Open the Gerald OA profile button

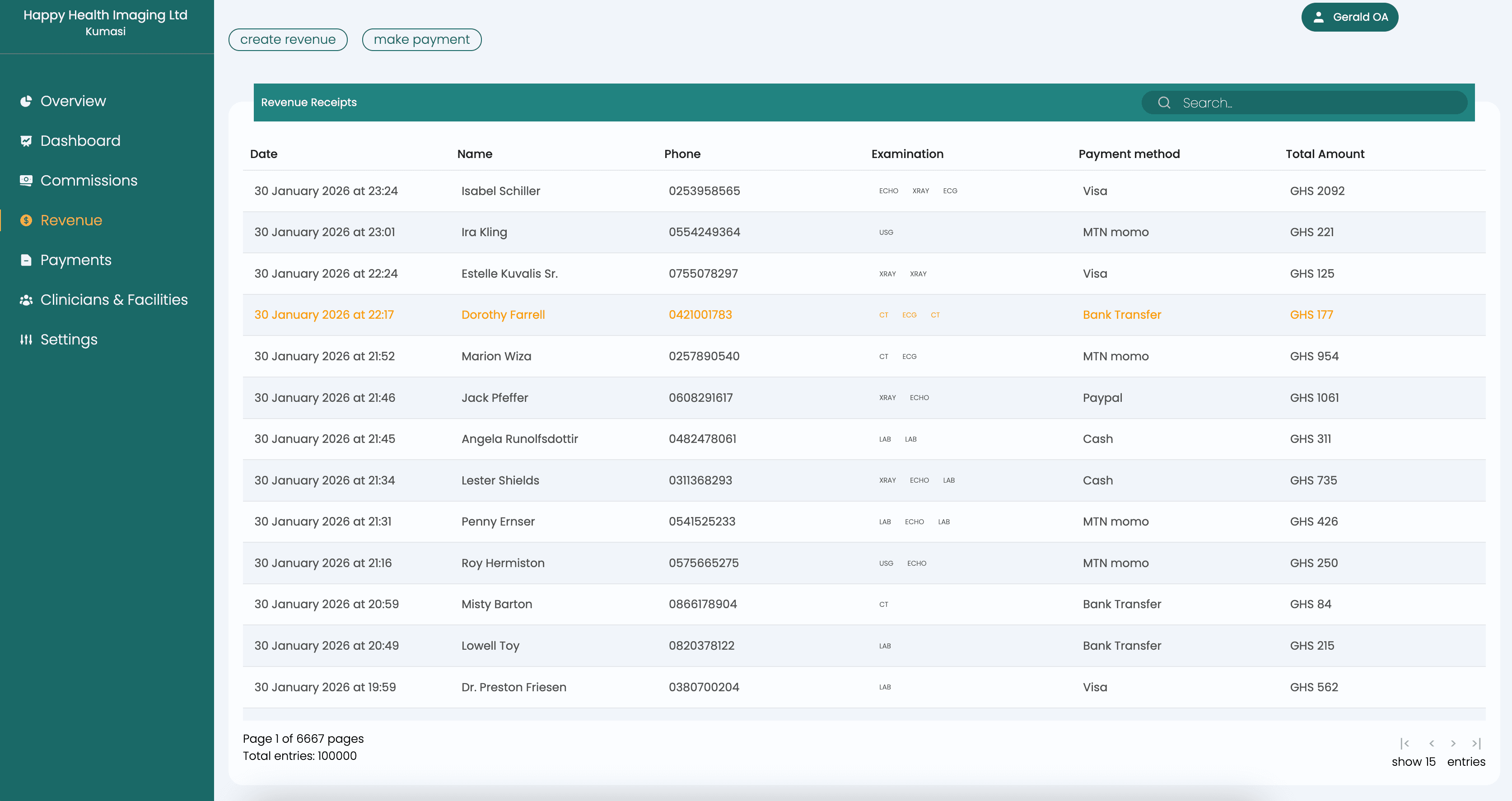pos(1349,17)
